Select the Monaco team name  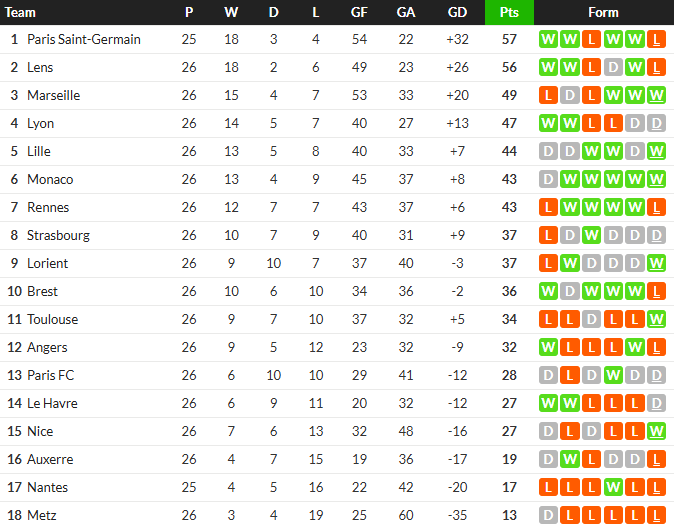[x=50, y=180]
